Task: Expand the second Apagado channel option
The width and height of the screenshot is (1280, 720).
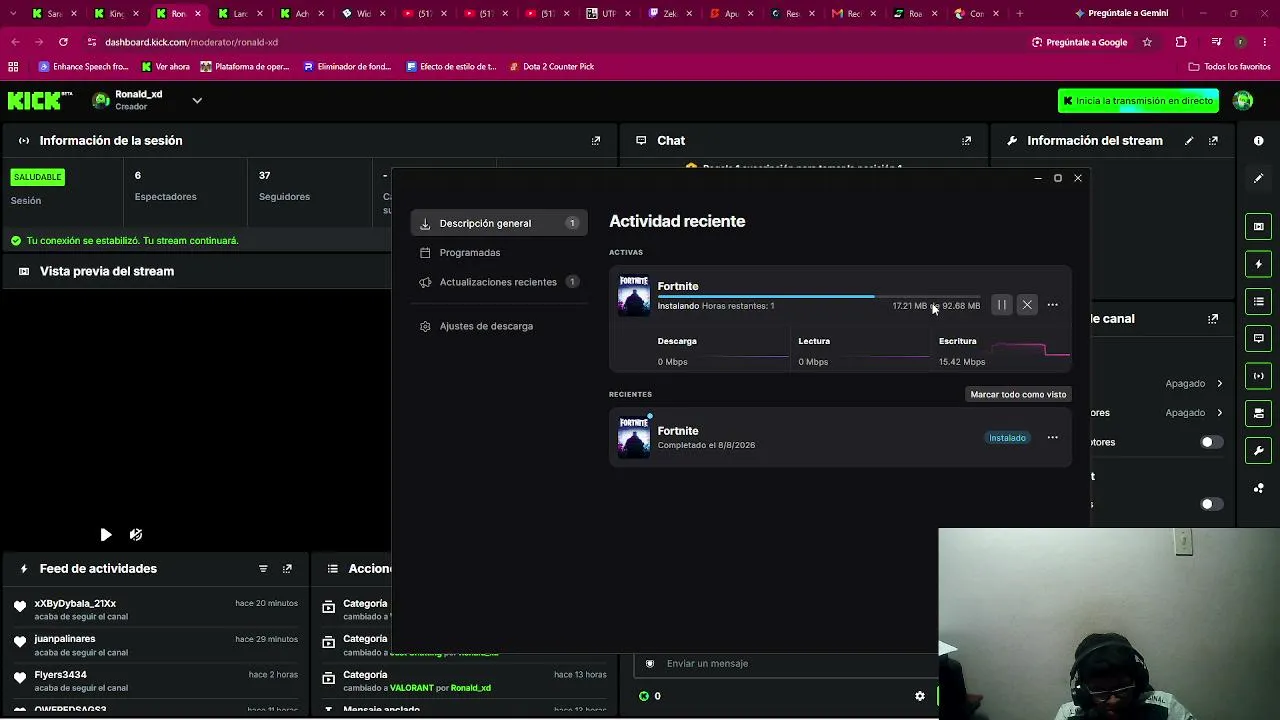Action: 1194,412
